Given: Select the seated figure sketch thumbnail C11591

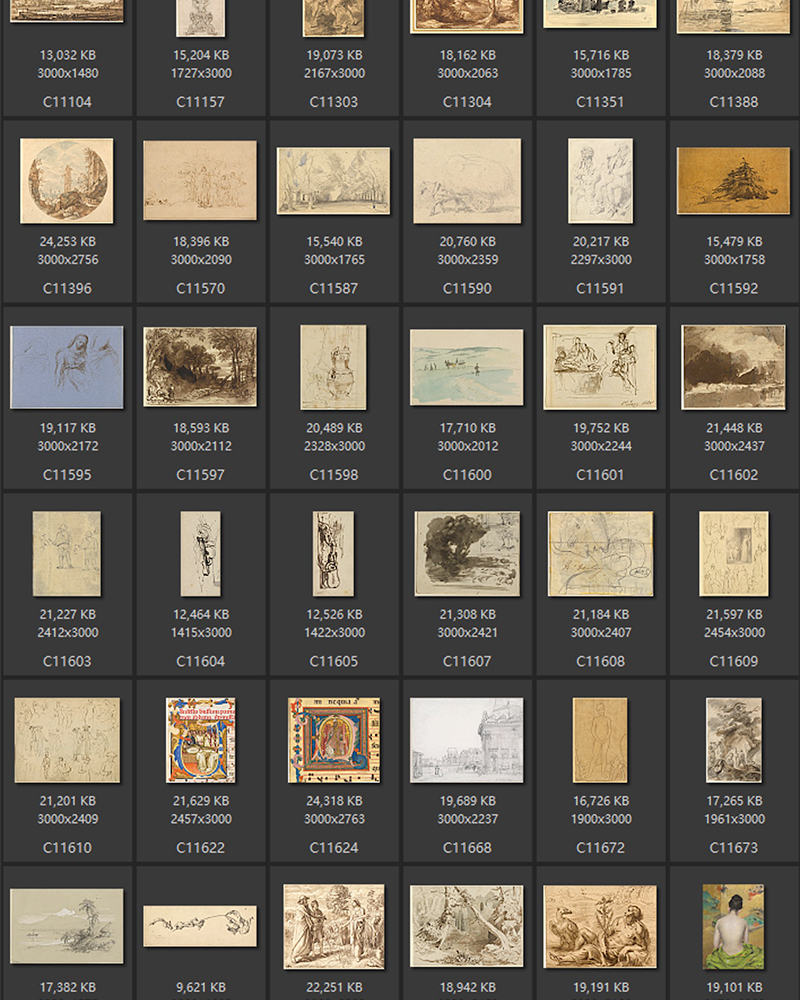Looking at the screenshot, I should [x=600, y=181].
